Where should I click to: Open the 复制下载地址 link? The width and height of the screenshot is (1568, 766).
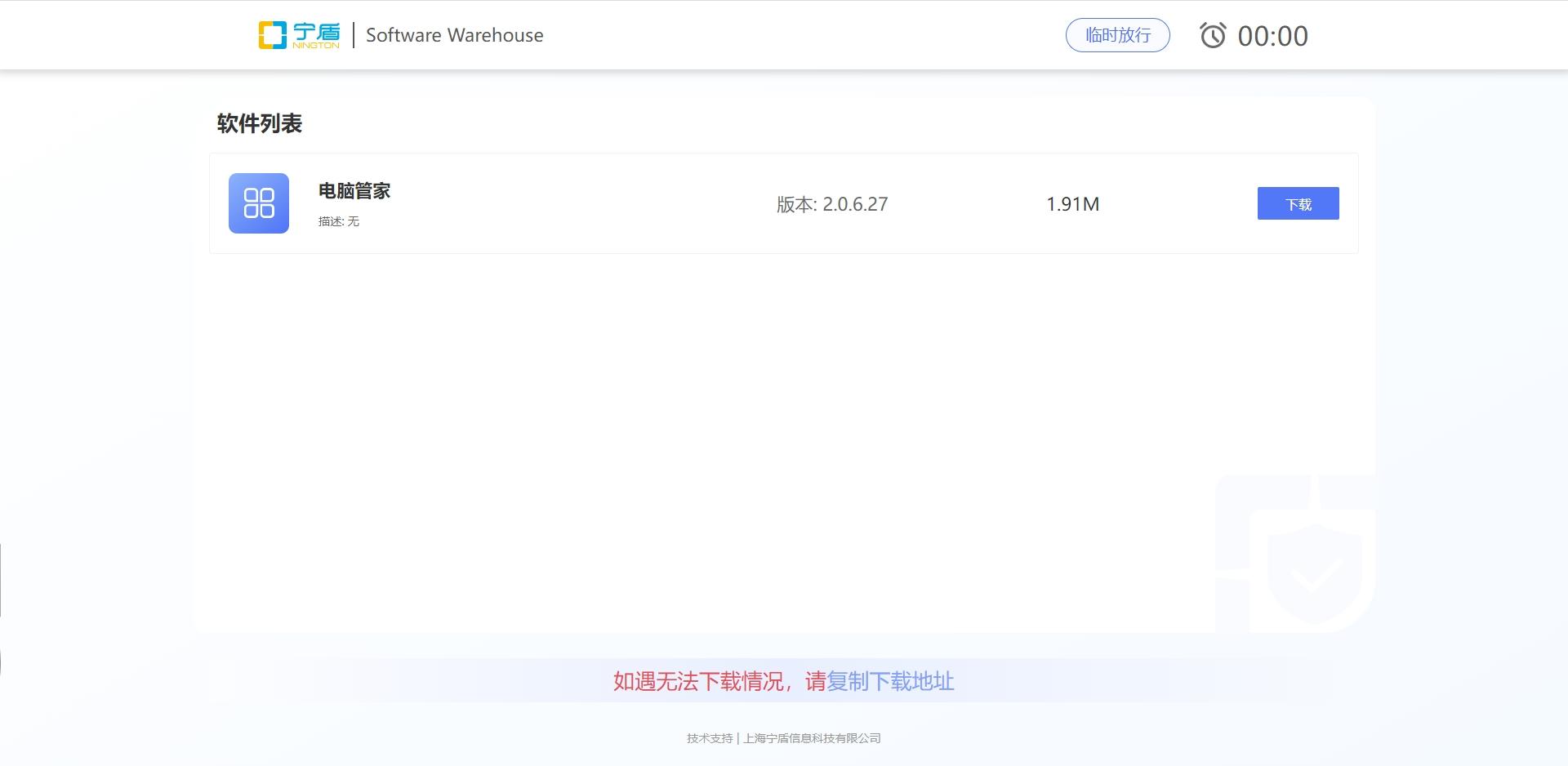pos(890,681)
